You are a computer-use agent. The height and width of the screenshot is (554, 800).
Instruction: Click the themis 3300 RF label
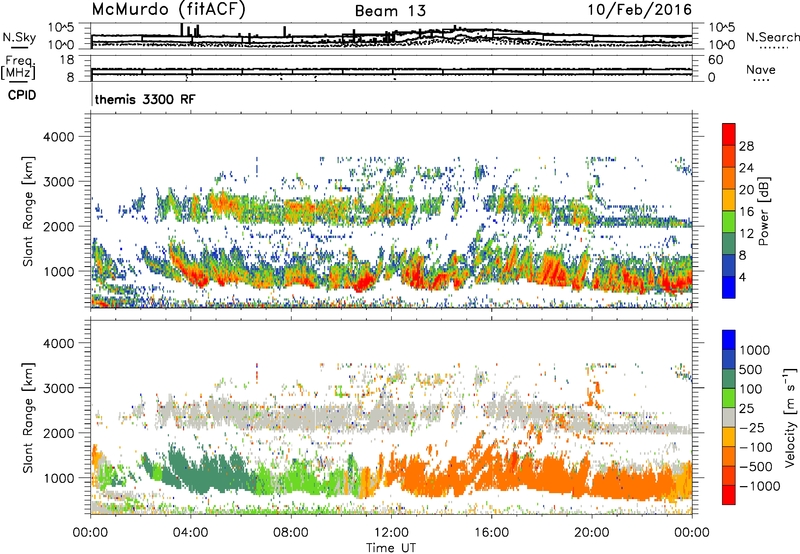click(x=145, y=99)
